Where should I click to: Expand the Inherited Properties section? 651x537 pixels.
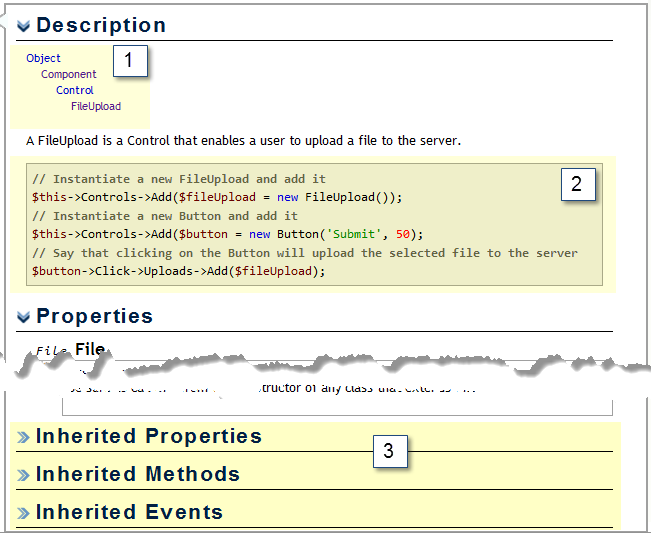pos(23,437)
